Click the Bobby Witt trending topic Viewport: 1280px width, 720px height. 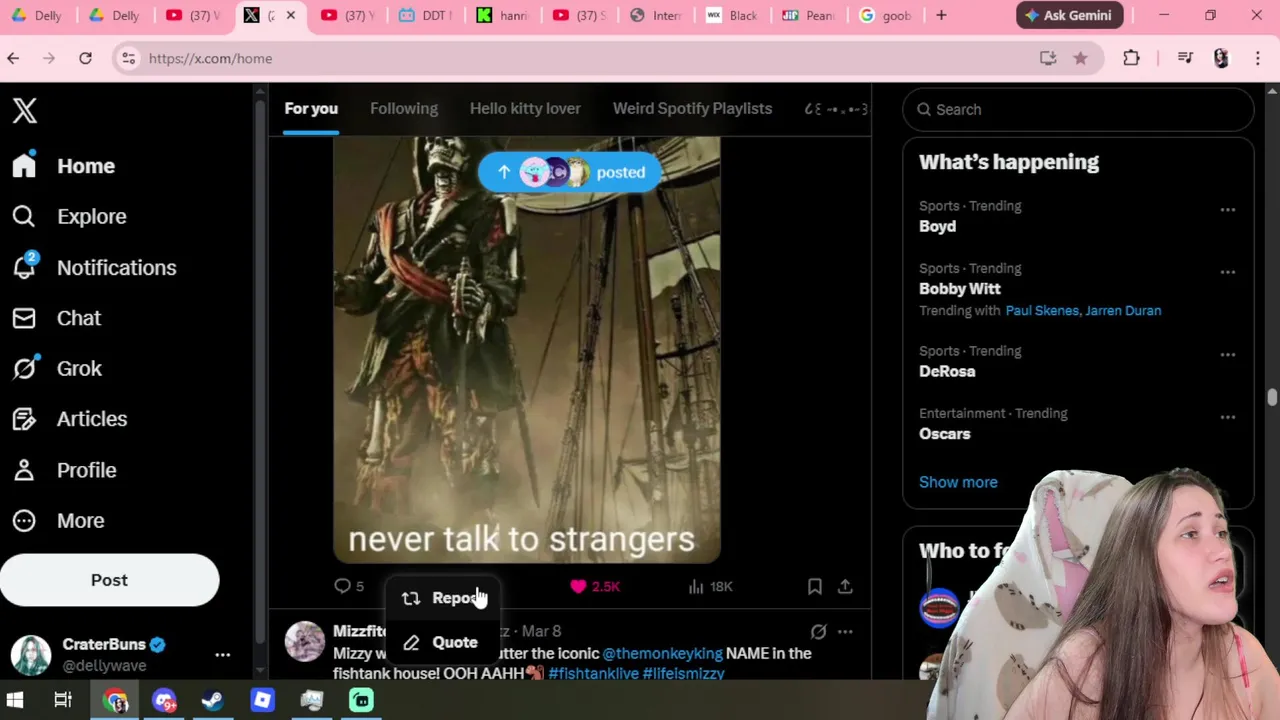point(960,289)
